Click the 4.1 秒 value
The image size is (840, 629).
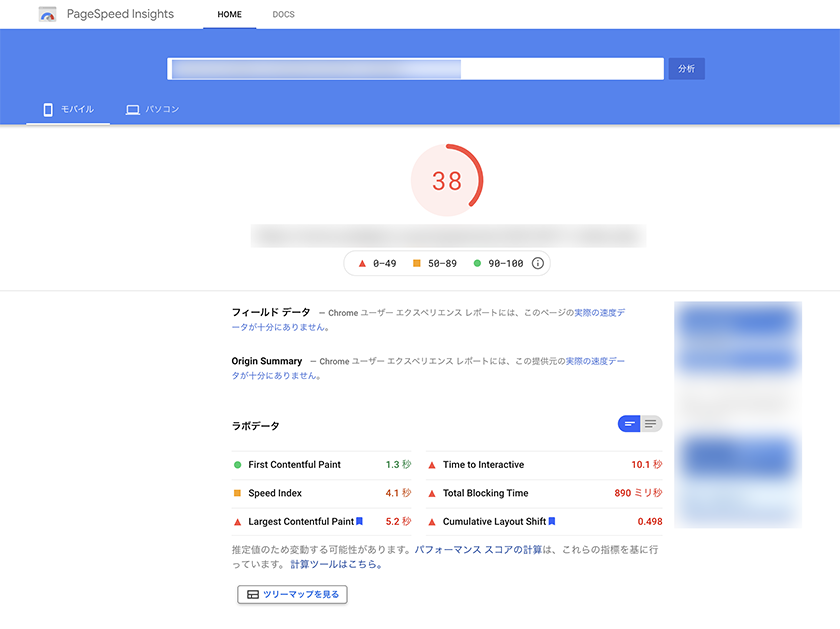coord(398,493)
